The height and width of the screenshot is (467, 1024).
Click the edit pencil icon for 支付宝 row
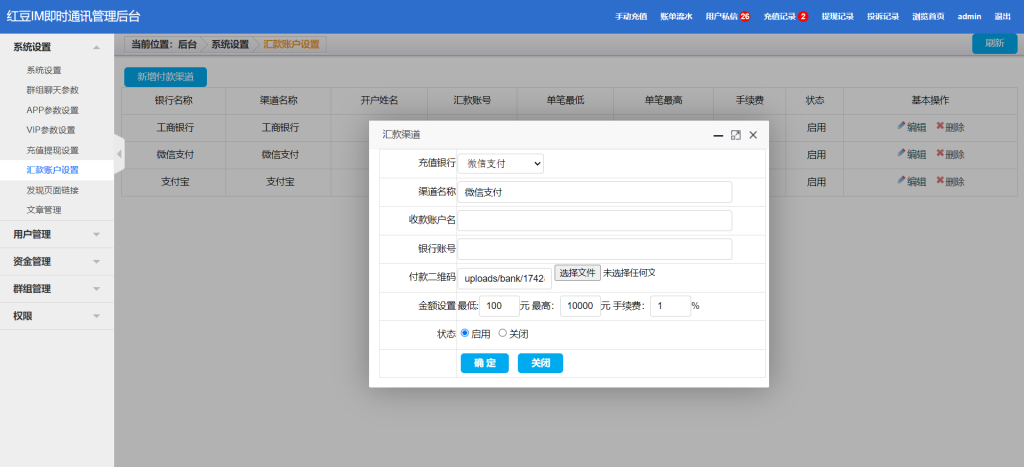(x=901, y=181)
